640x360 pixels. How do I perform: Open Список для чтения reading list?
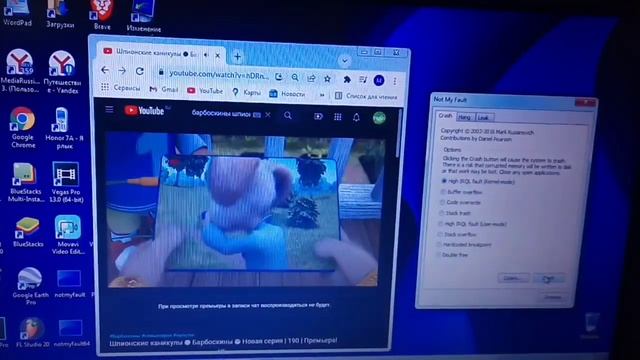[x=366, y=96]
